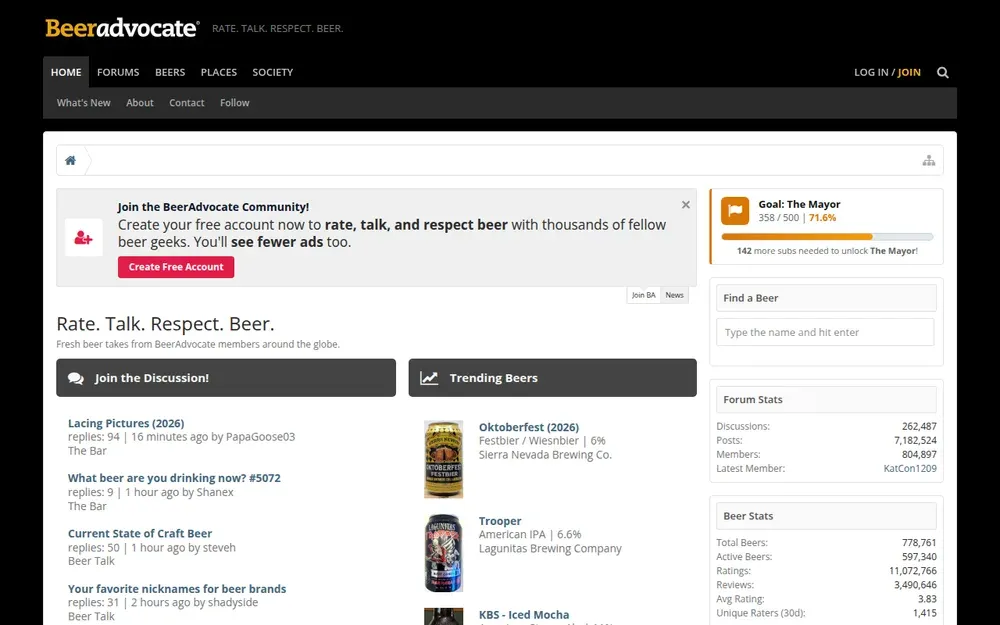Click the orange flag goal icon

[x=735, y=210]
